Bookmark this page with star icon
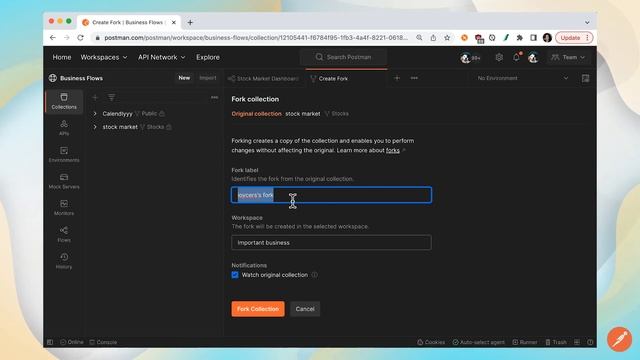Image resolution: width=640 pixels, height=360 pixels. coord(447,38)
